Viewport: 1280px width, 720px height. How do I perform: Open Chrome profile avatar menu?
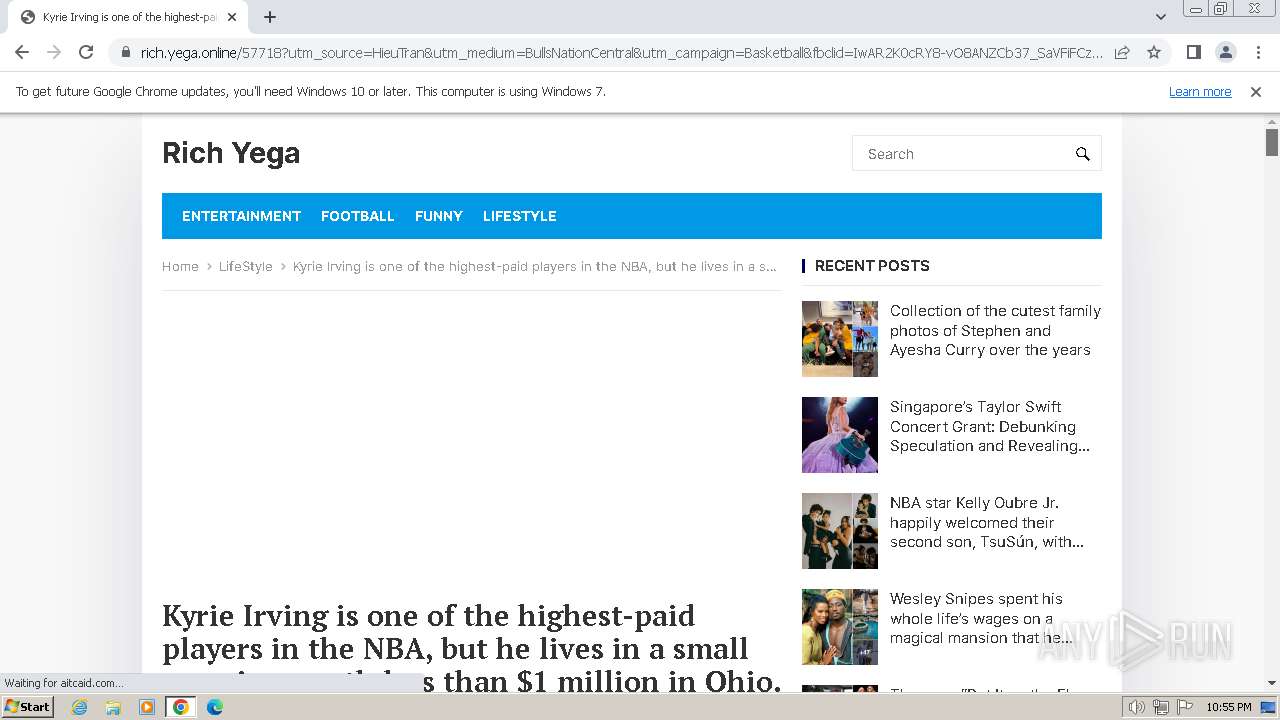[1225, 52]
